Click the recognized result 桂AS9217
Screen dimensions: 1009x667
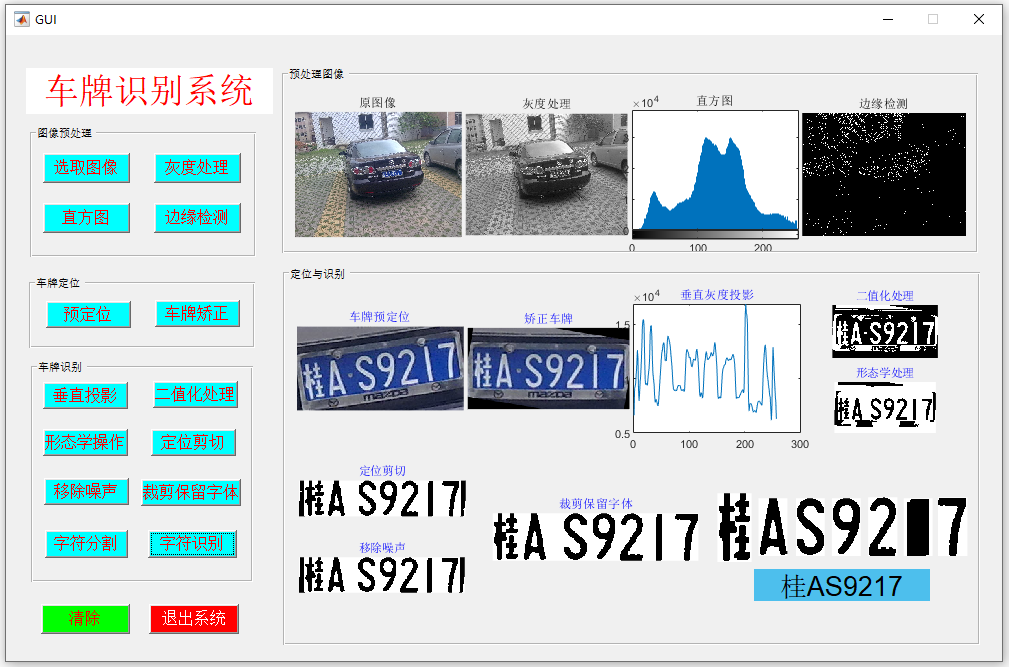point(842,585)
